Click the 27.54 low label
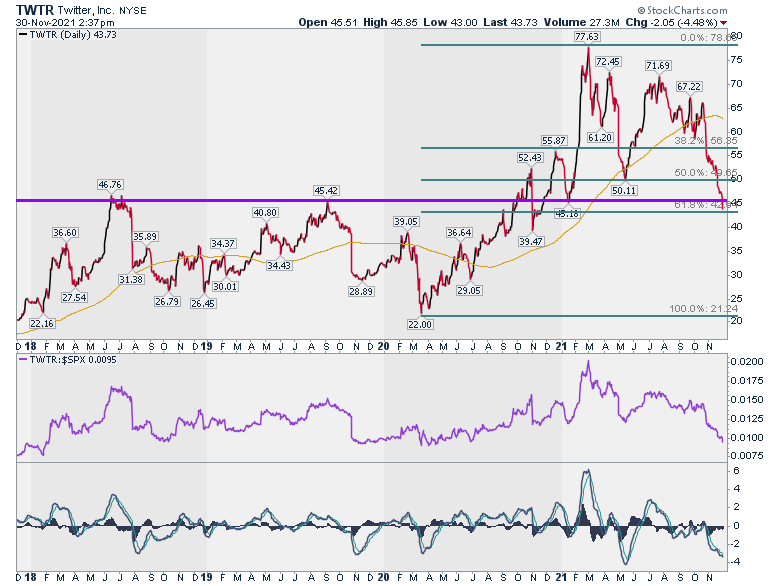 74,297
